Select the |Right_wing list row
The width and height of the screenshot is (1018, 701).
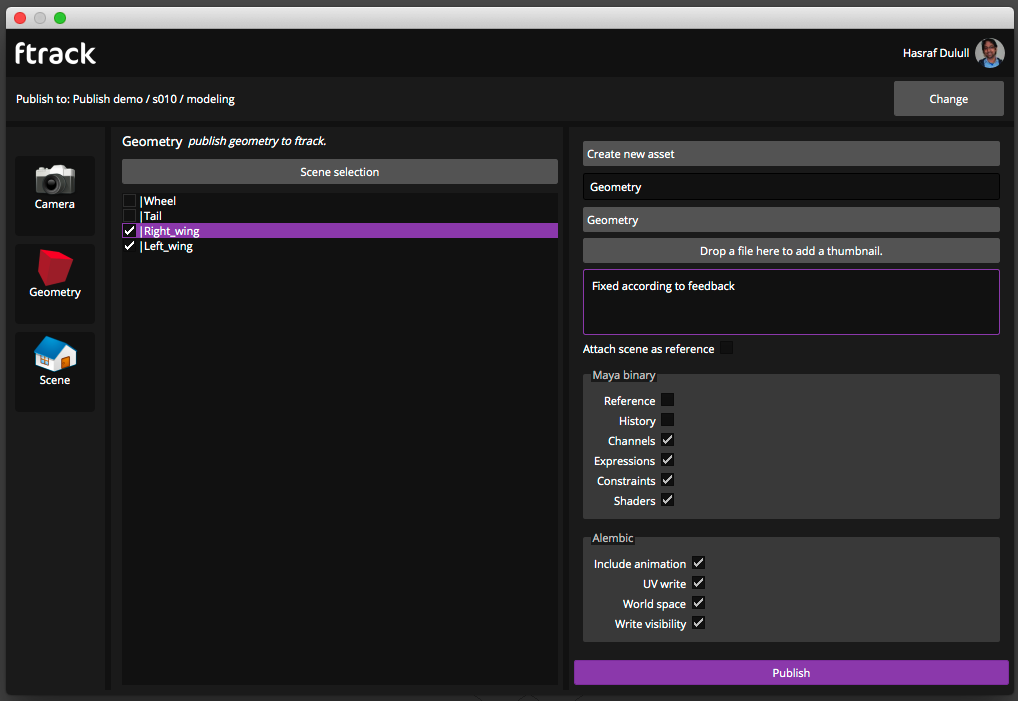tap(340, 231)
